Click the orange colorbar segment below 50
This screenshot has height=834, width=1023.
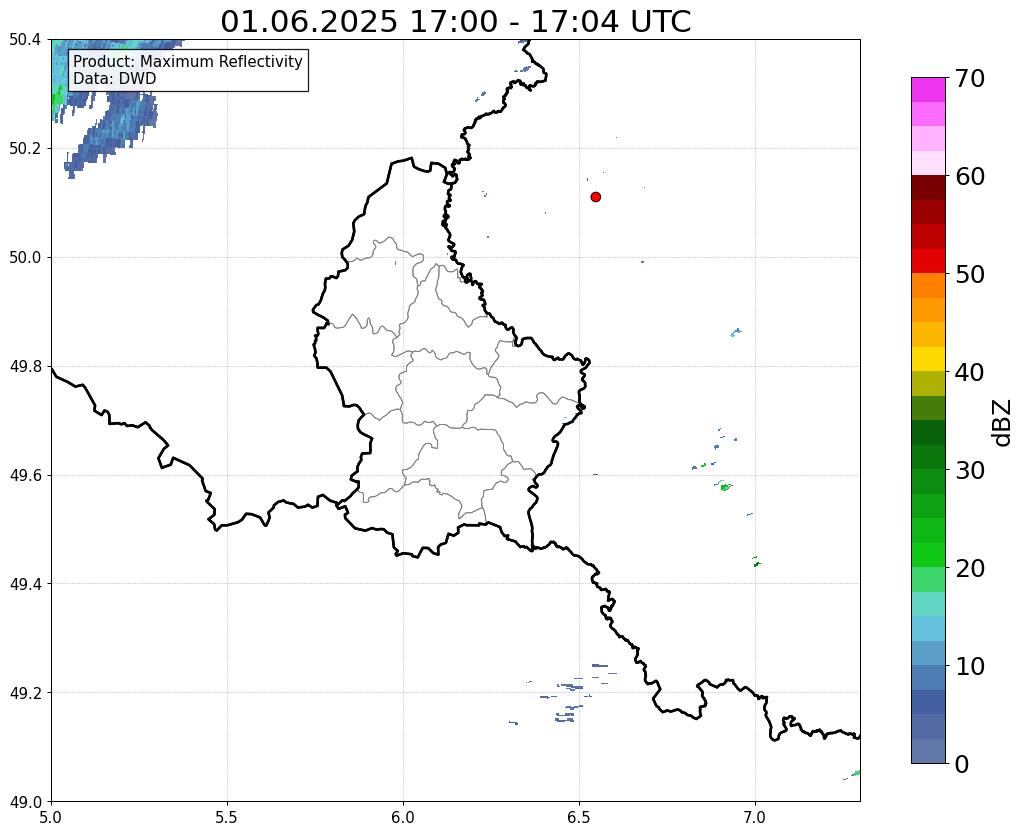pos(928,286)
